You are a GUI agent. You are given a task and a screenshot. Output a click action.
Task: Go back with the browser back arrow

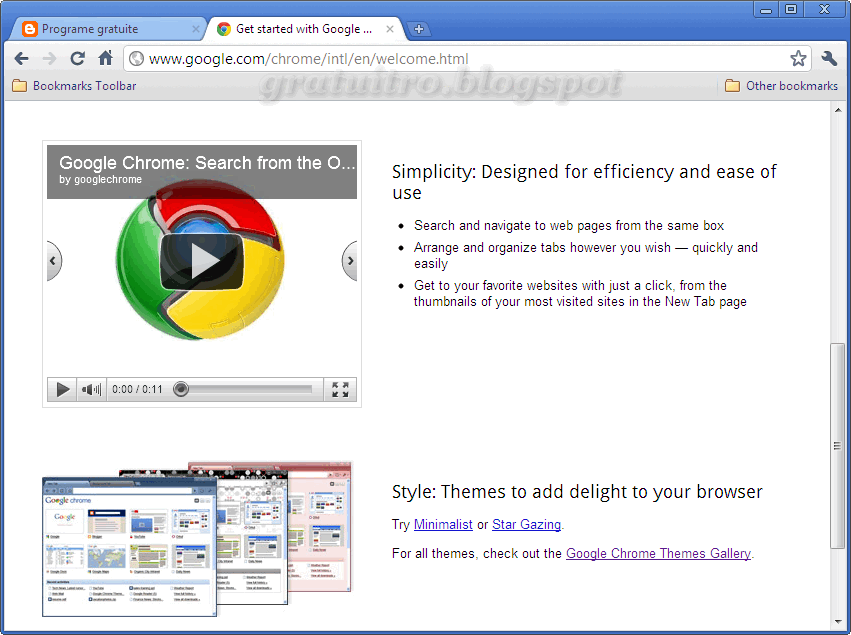[21, 58]
